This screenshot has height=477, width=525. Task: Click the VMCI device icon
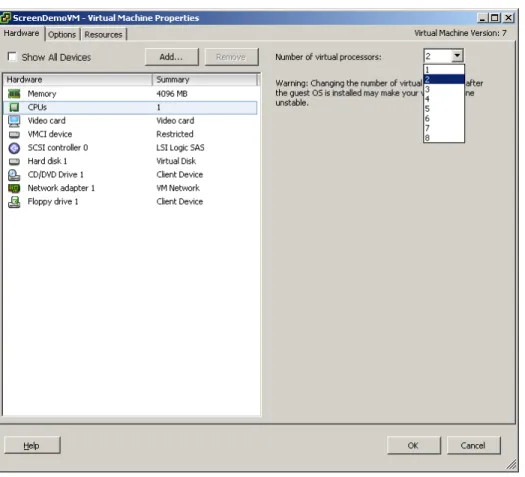(x=14, y=135)
